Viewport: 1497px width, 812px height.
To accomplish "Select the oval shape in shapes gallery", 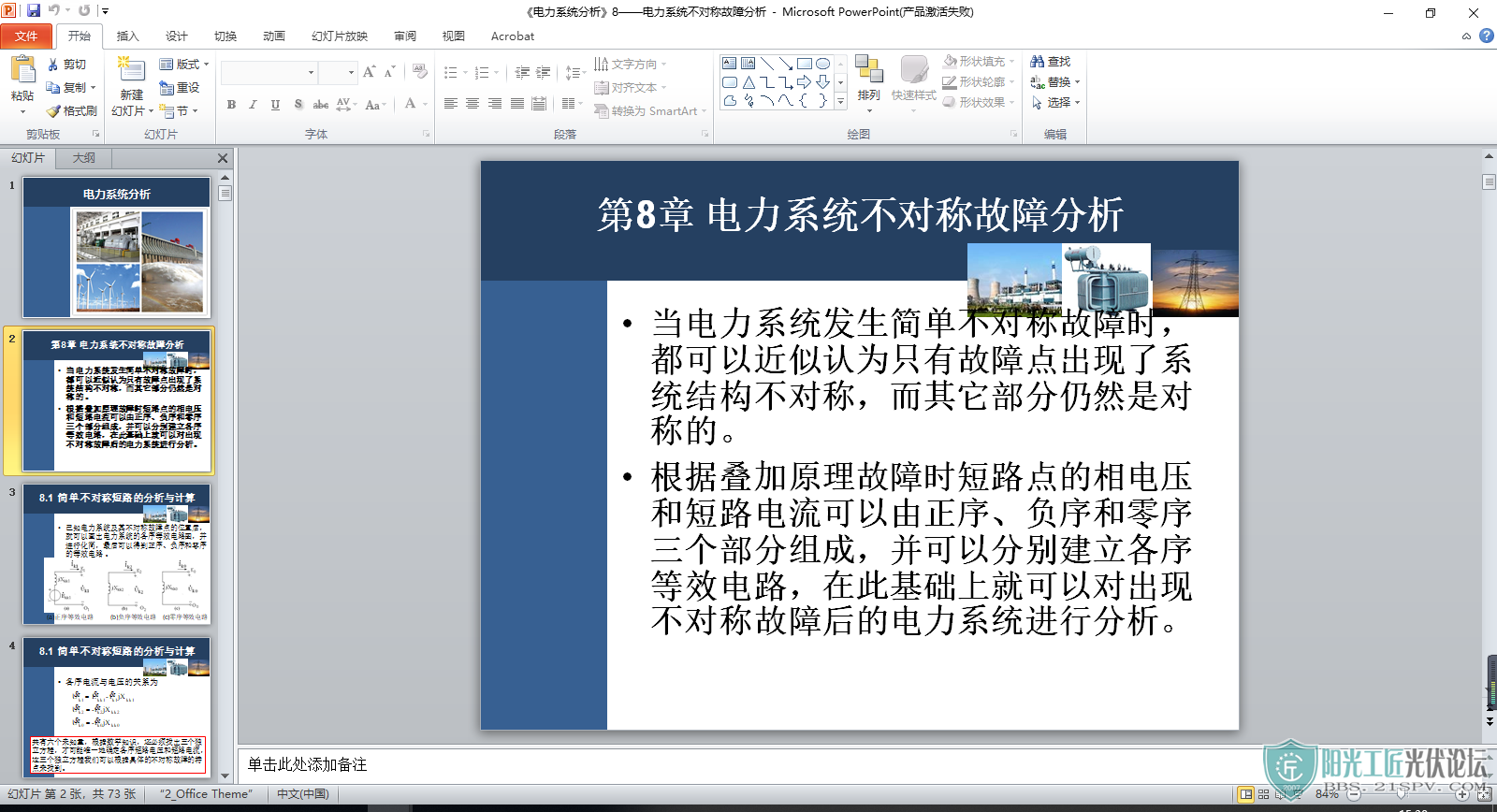I will point(822,64).
